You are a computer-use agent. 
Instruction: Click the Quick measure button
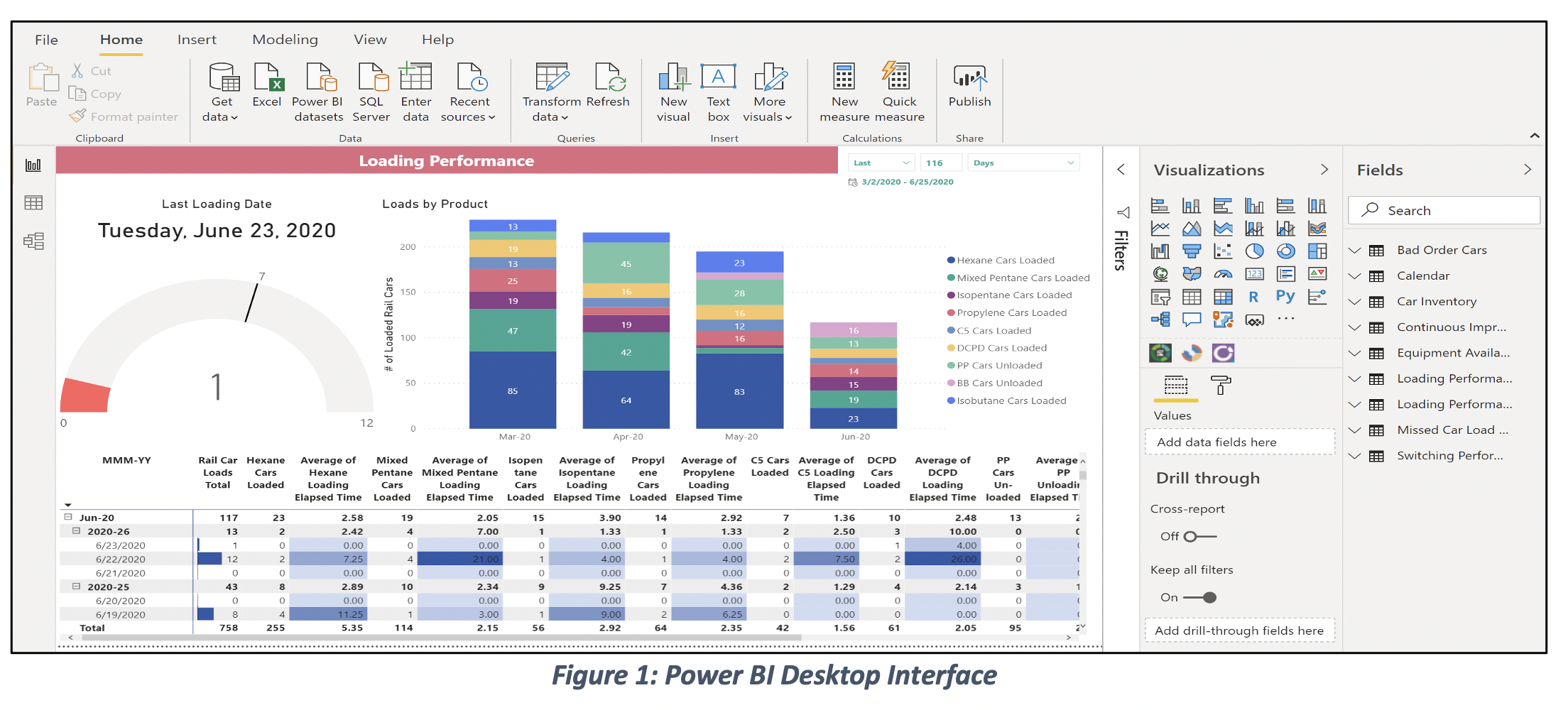click(899, 92)
